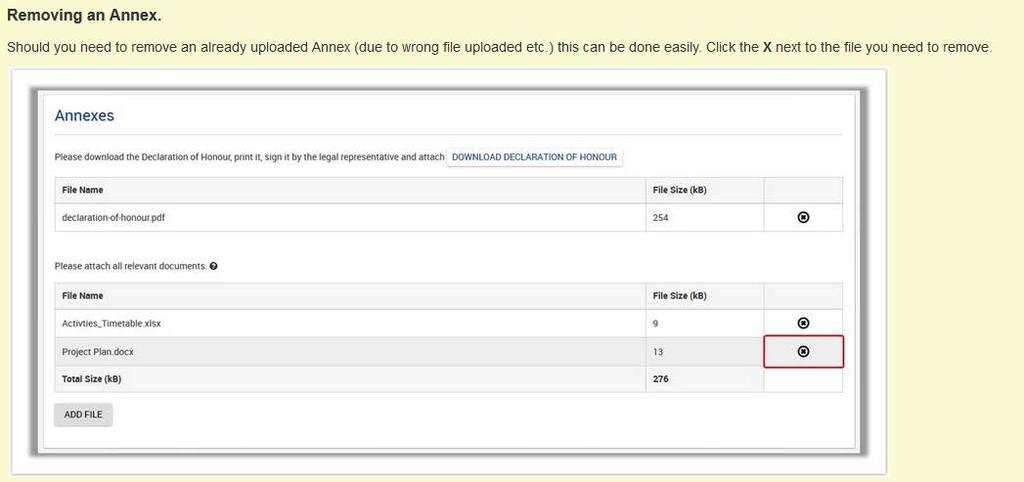Remove the Activties_Timetable.xlsx file
The image size is (1024, 482).
tap(803, 323)
